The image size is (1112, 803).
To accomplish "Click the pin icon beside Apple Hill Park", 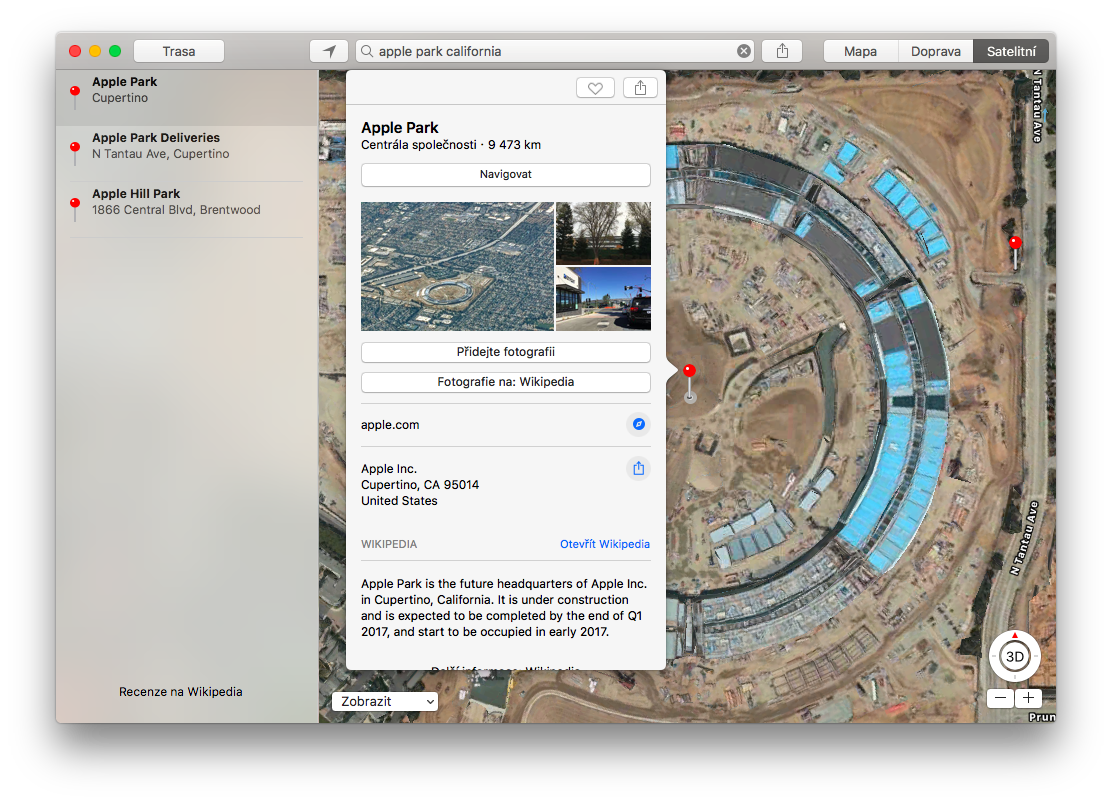I will pyautogui.click(x=74, y=209).
